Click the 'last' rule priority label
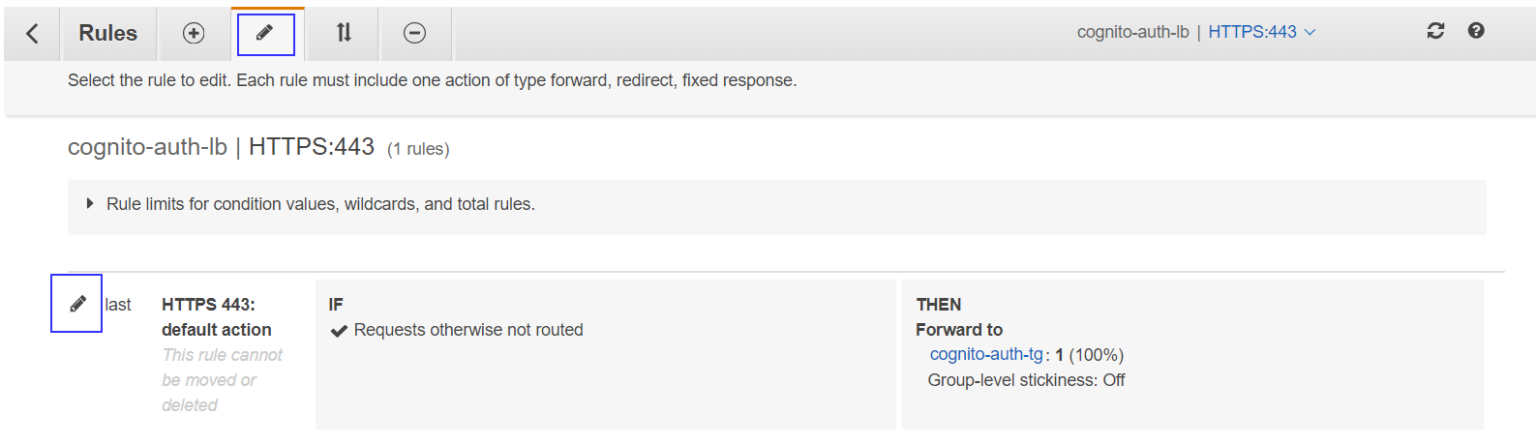1536x445 pixels. (x=118, y=305)
